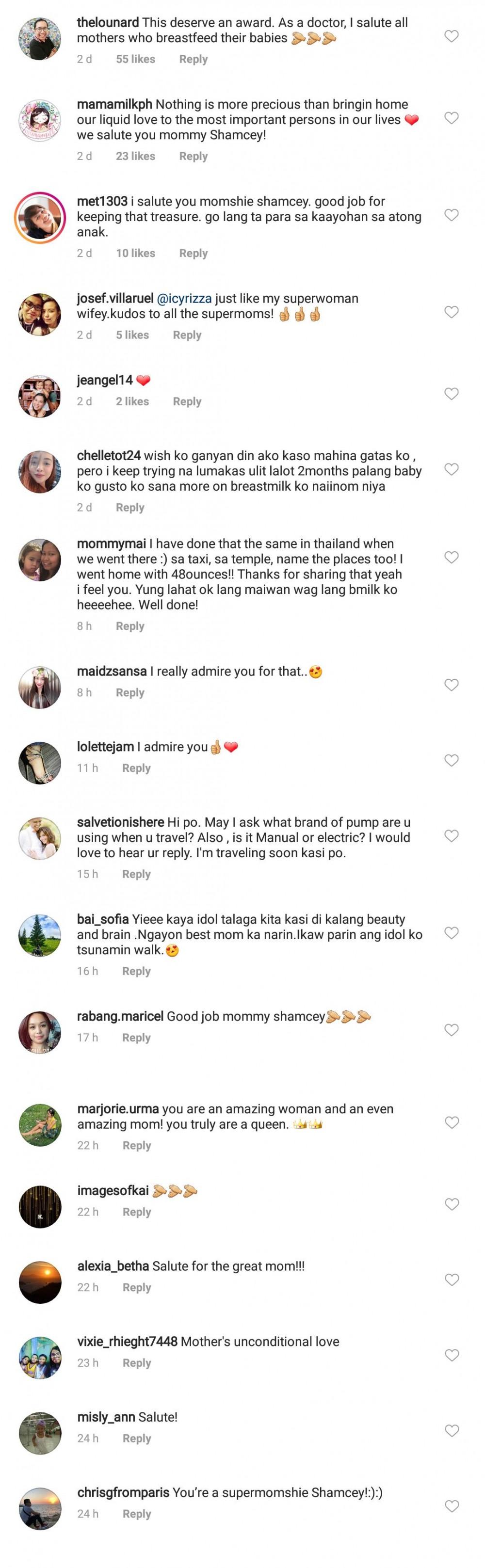Image resolution: width=485 pixels, height=1568 pixels.
Task: Reply to salvetionishere's pump question
Action: click(136, 874)
